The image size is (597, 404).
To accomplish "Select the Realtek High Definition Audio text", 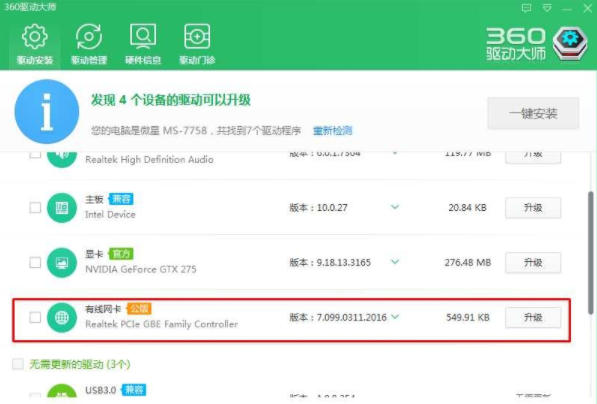I will tap(149, 160).
